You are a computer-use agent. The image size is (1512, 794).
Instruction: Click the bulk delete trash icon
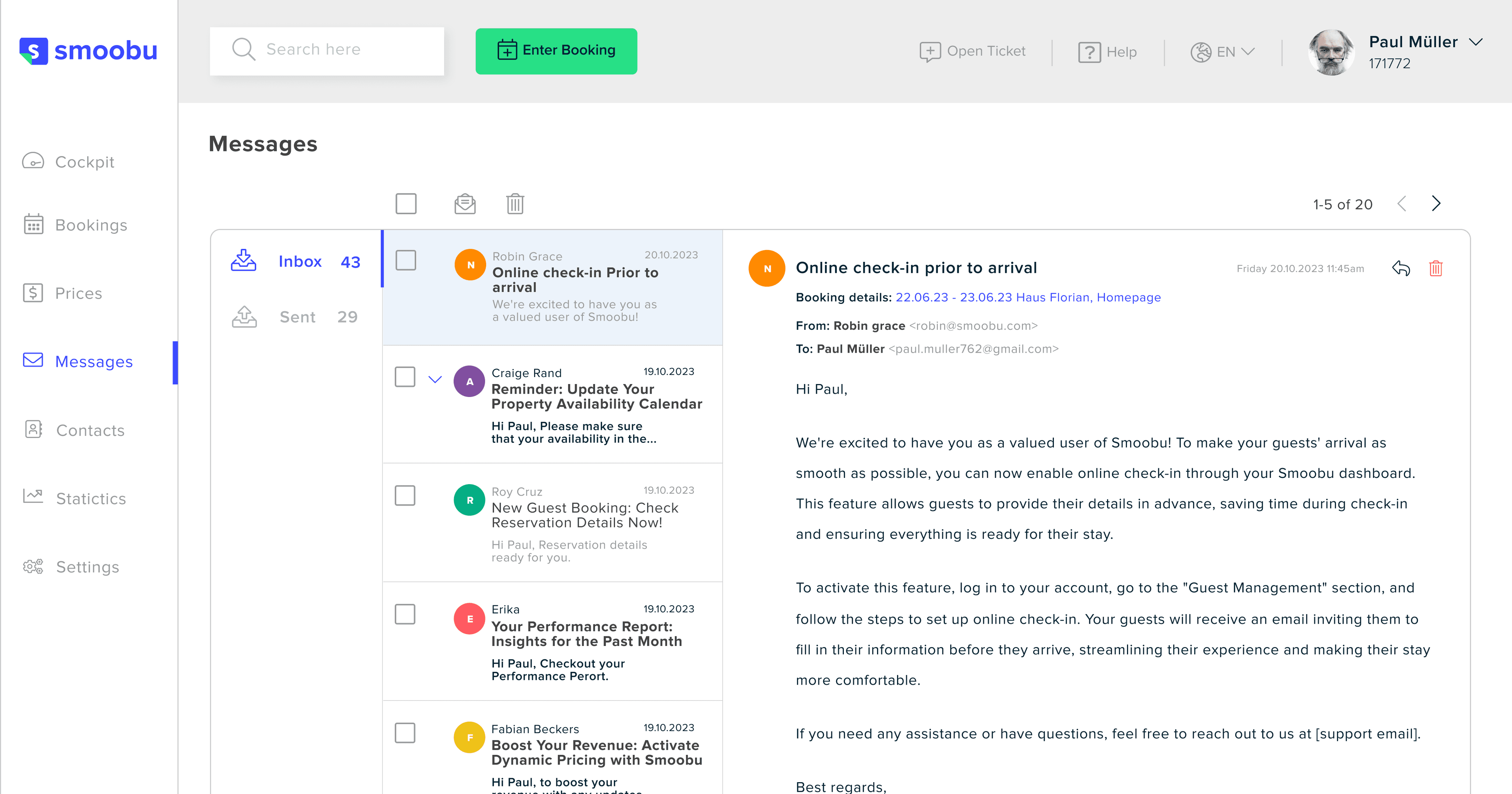(515, 204)
